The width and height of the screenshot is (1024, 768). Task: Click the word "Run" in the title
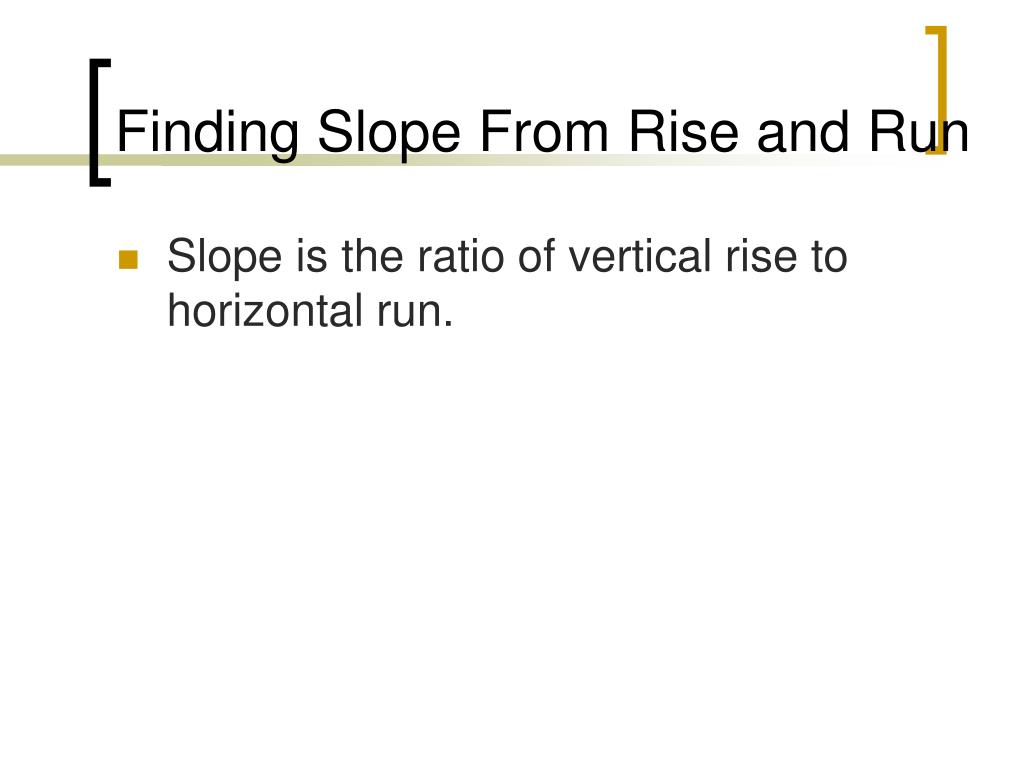(x=919, y=131)
